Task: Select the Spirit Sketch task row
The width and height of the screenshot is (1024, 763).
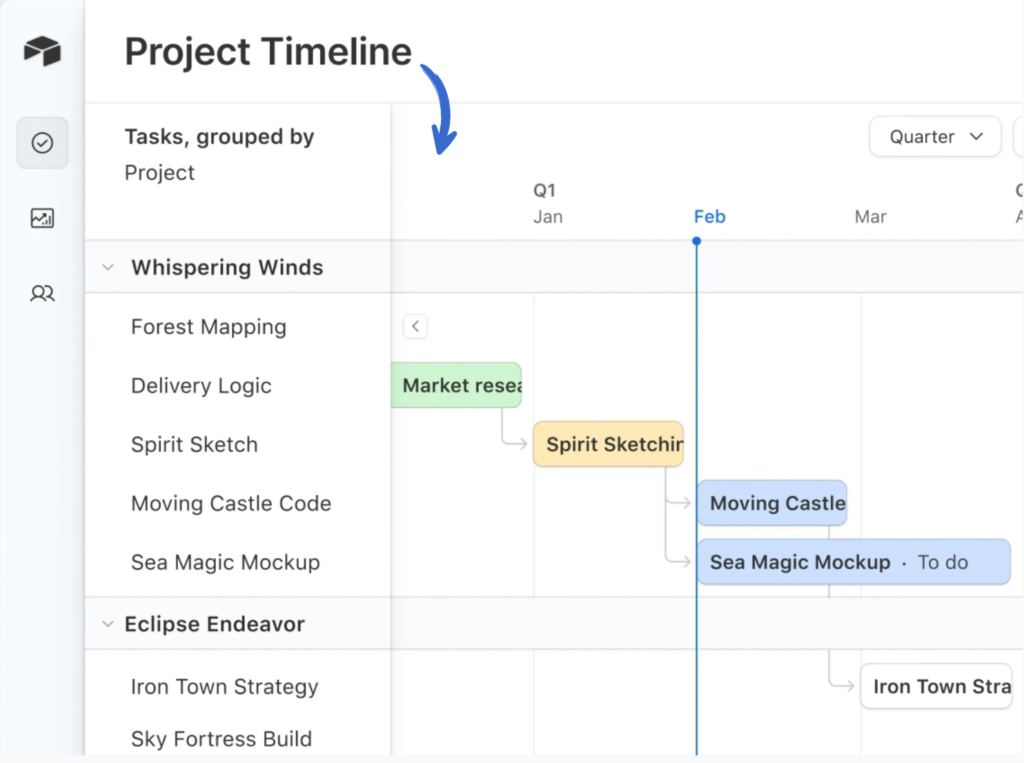Action: (x=238, y=444)
